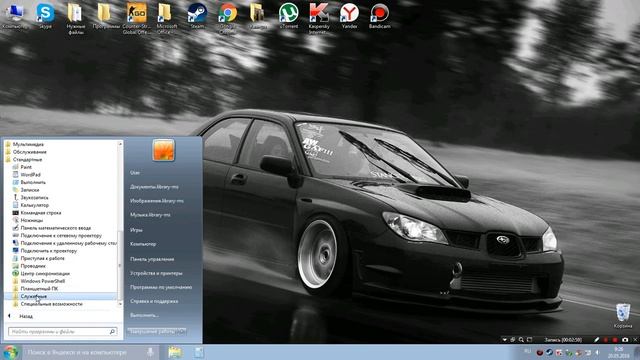Screen dimensions: 640x360
Task: Click the Windows Start orb
Action: click(11, 352)
